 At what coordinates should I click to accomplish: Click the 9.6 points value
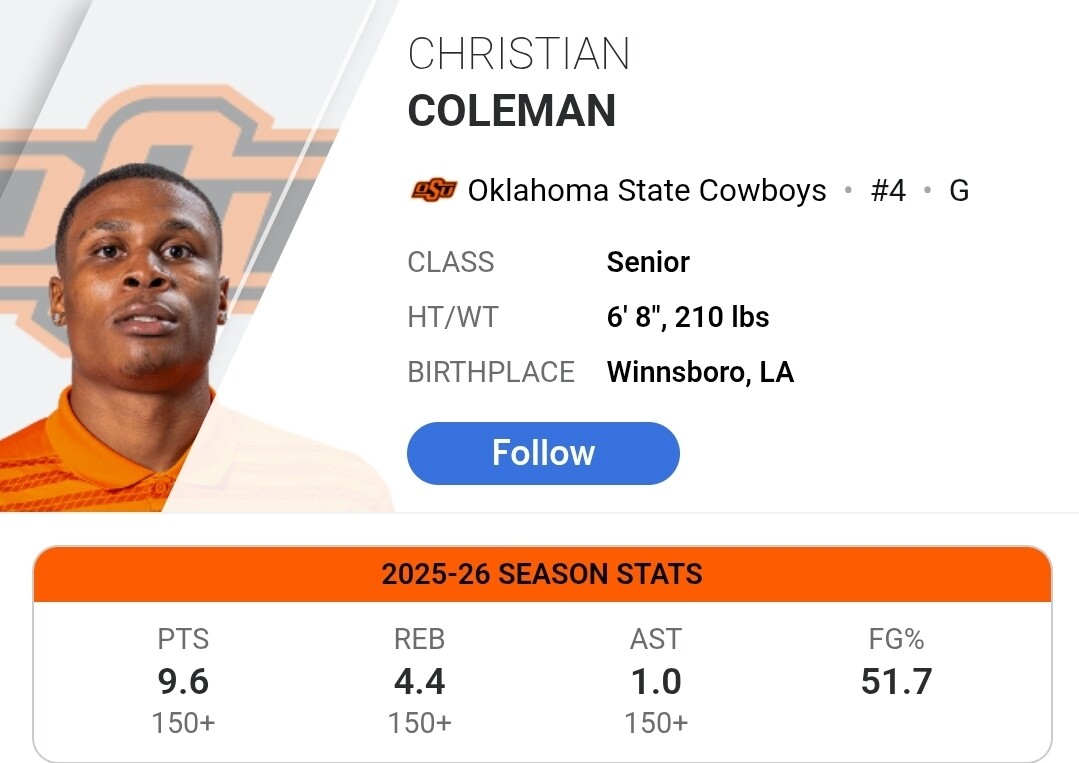coord(183,681)
